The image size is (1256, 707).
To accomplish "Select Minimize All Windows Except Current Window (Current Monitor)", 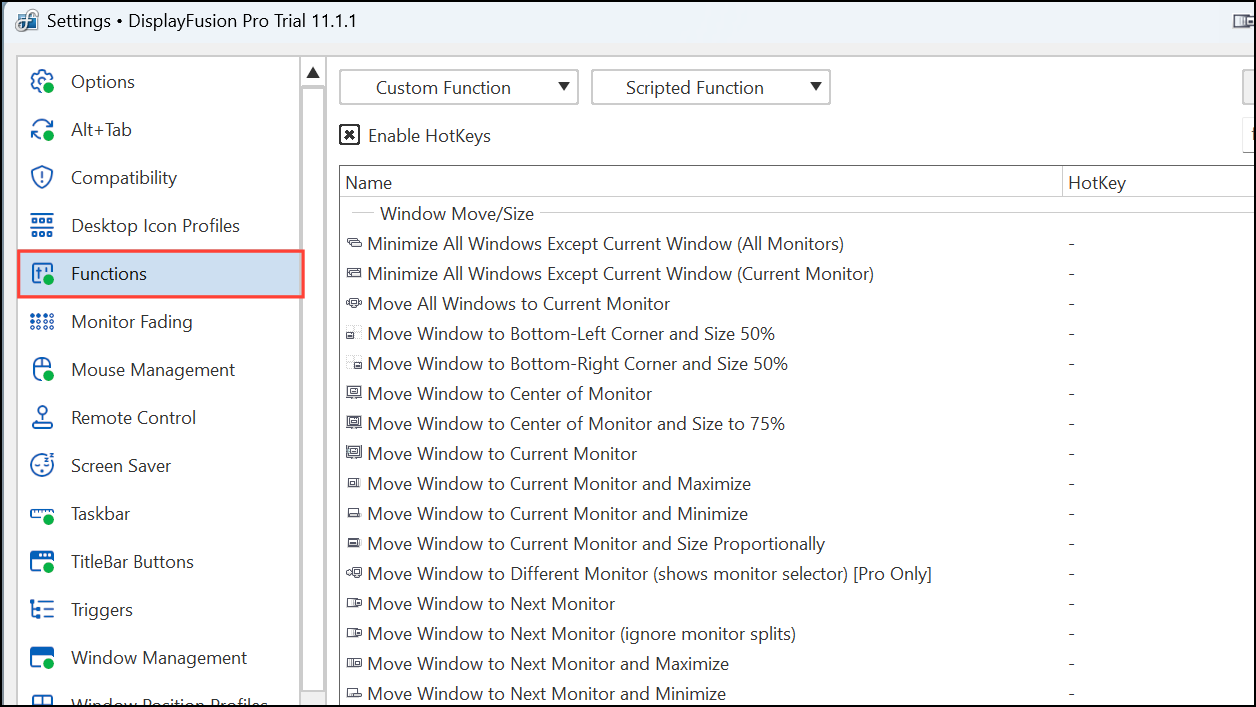I will click(620, 274).
